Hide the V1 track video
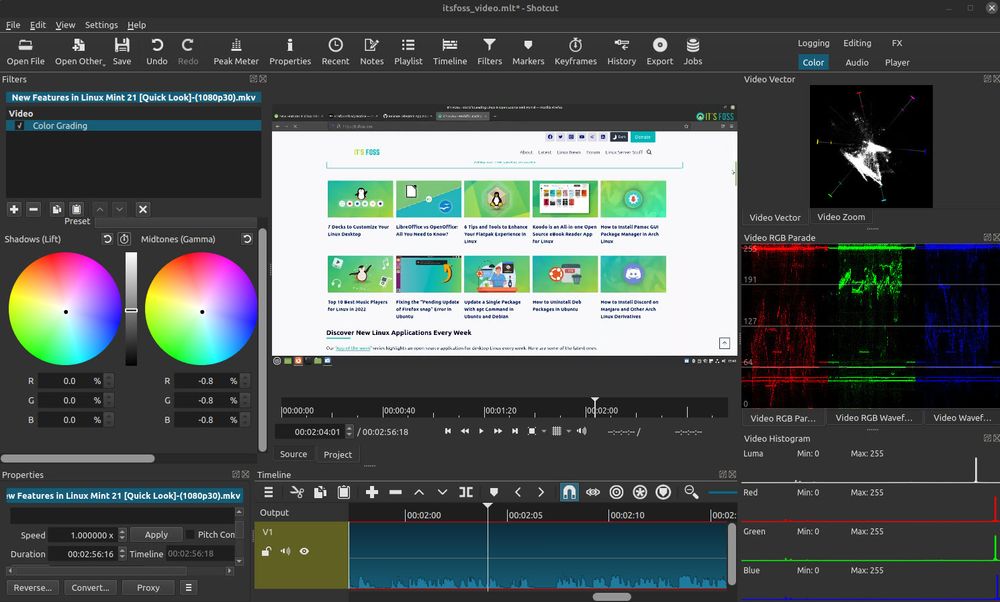This screenshot has height=602, width=1000. pos(305,551)
